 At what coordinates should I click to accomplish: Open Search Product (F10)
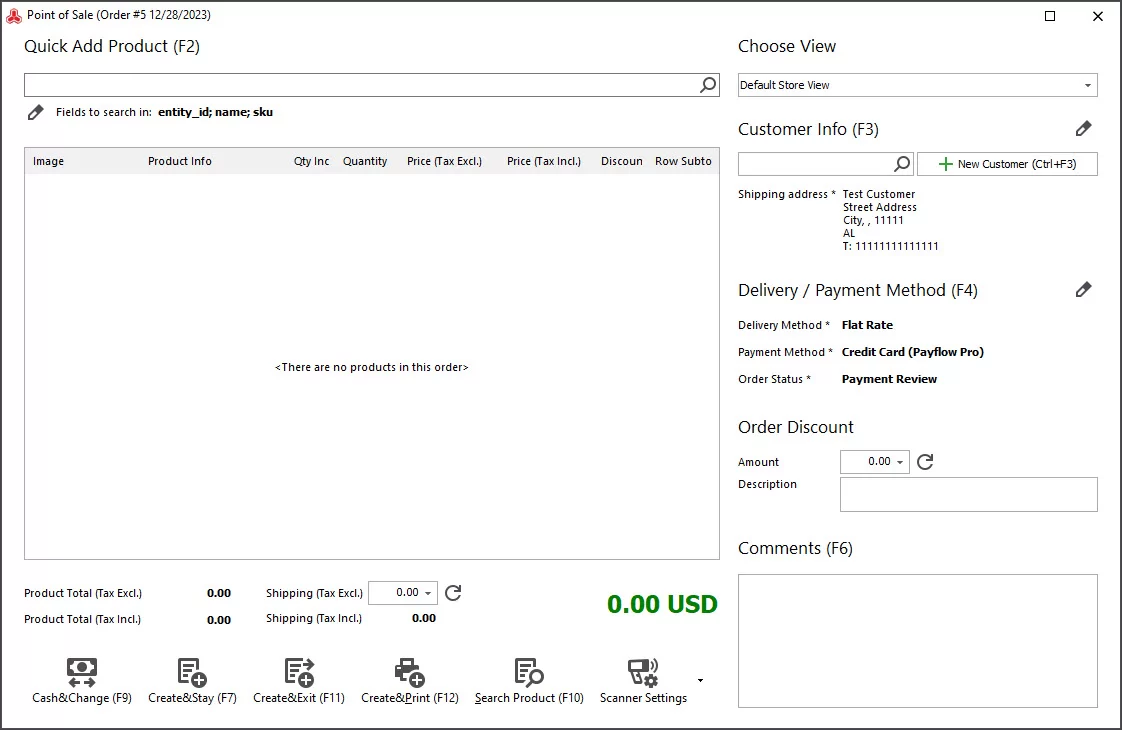point(529,681)
